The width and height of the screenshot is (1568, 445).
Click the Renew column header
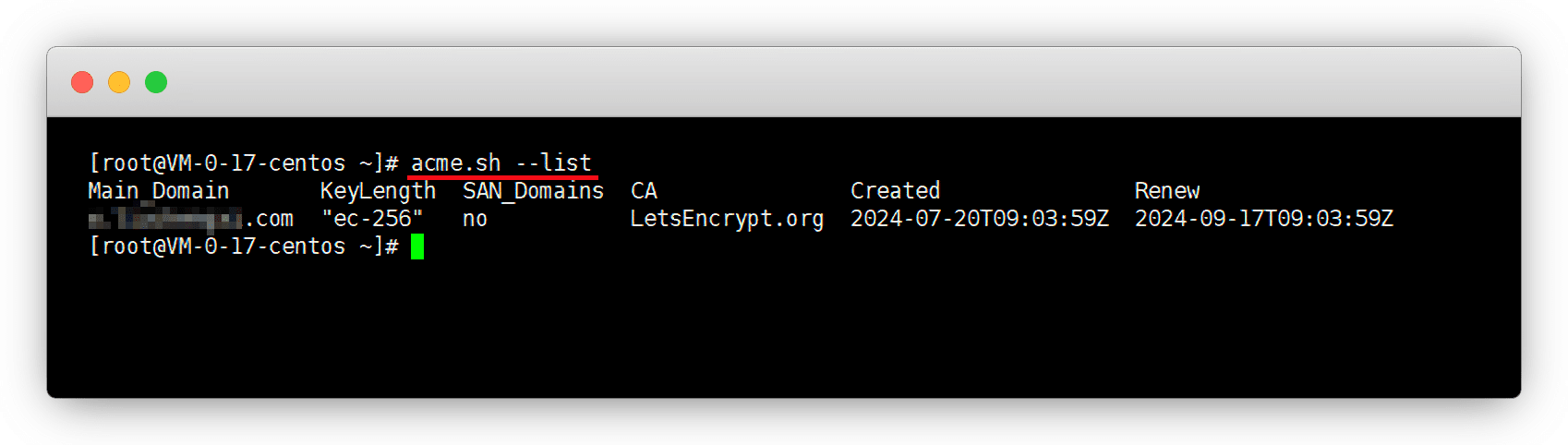pos(1166,191)
